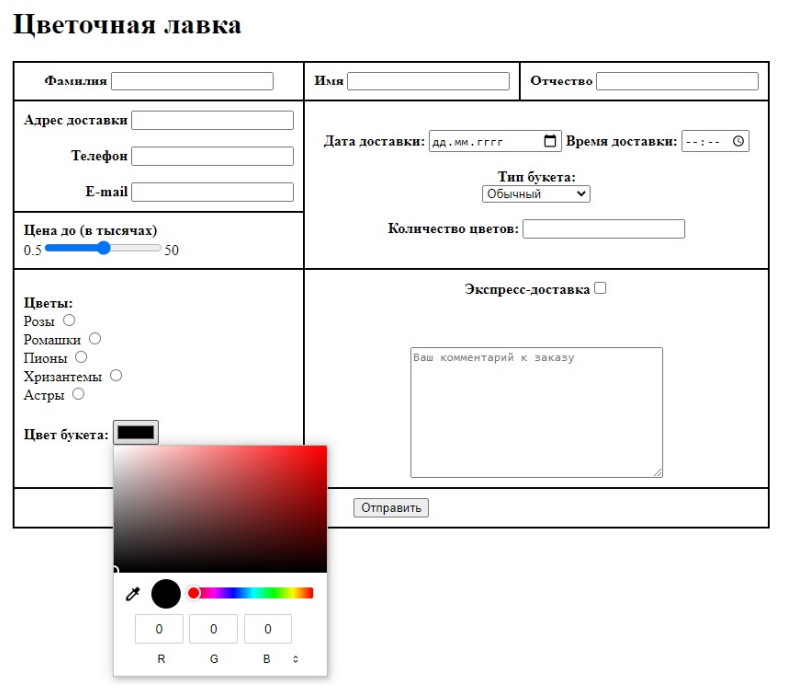The height and width of the screenshot is (689, 787).
Task: Click the Количество цветов input field
Action: (604, 229)
